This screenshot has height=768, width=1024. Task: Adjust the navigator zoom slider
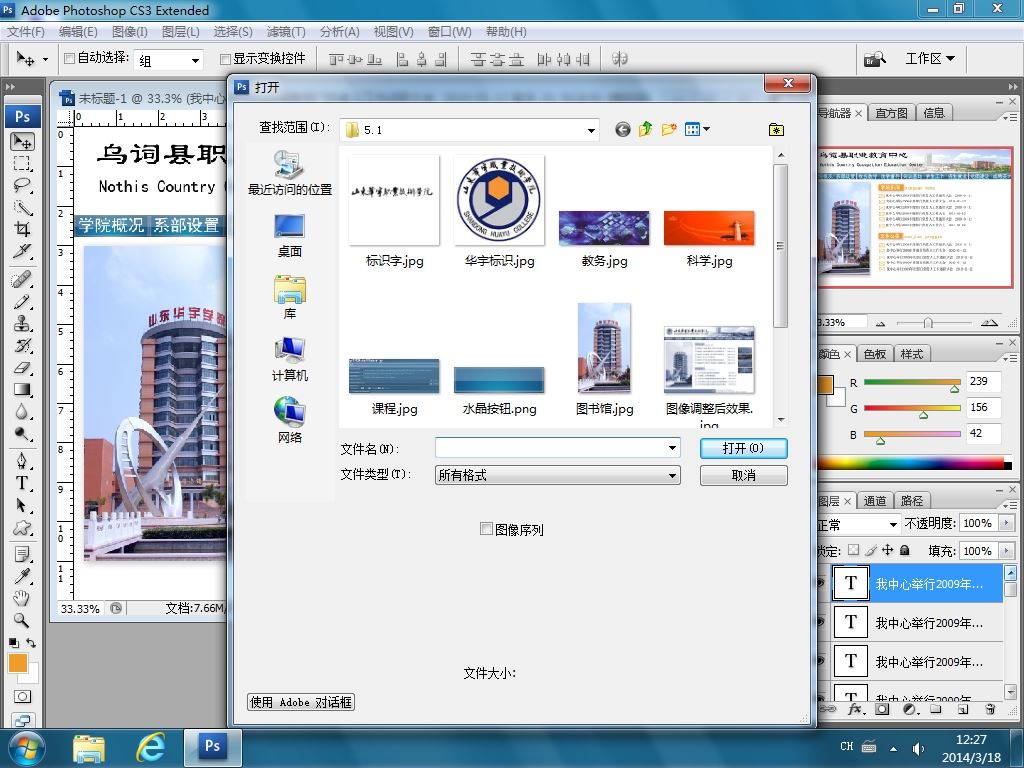coord(927,323)
